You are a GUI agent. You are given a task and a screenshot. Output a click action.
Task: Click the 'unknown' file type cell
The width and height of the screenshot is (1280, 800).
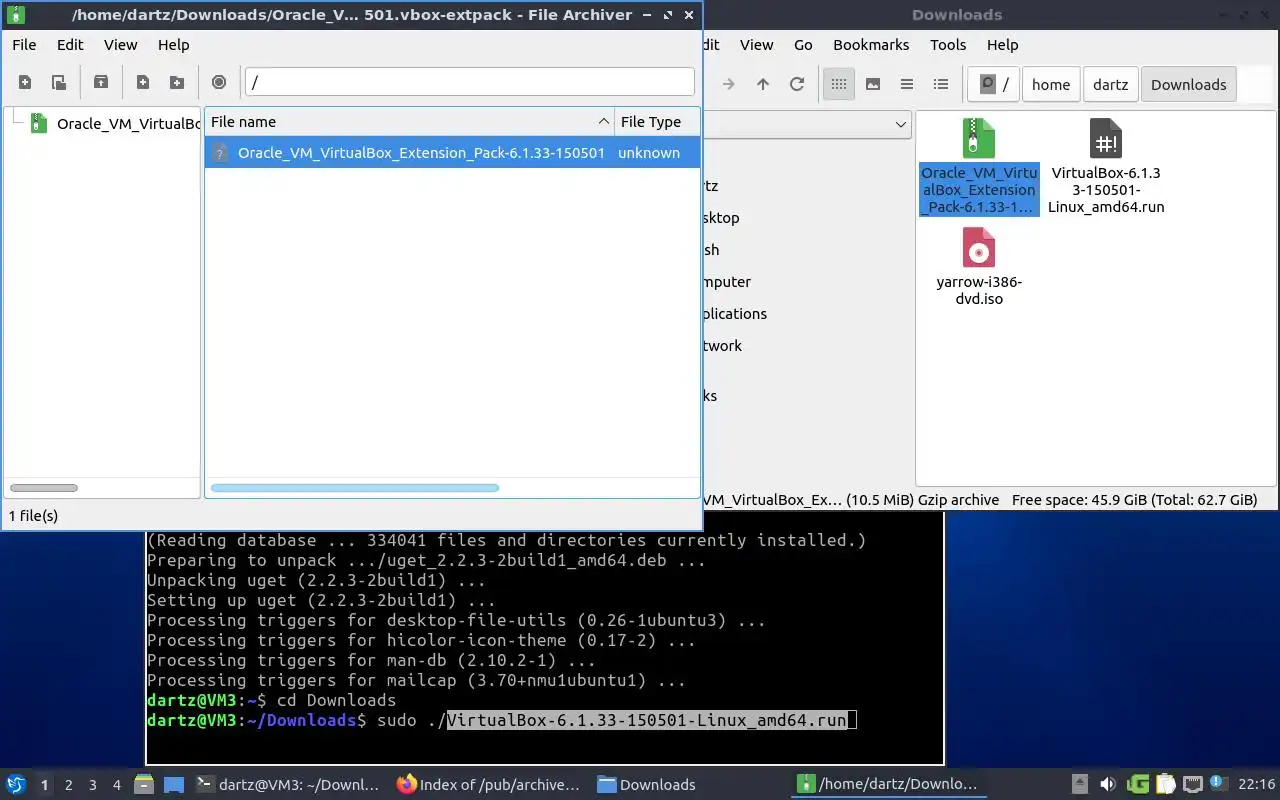tap(649, 153)
